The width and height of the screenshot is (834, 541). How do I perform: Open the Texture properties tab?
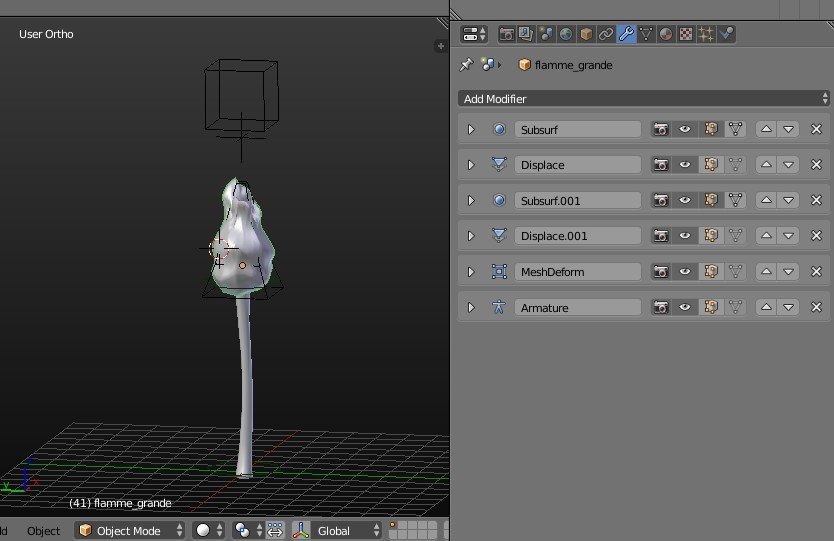tap(686, 34)
